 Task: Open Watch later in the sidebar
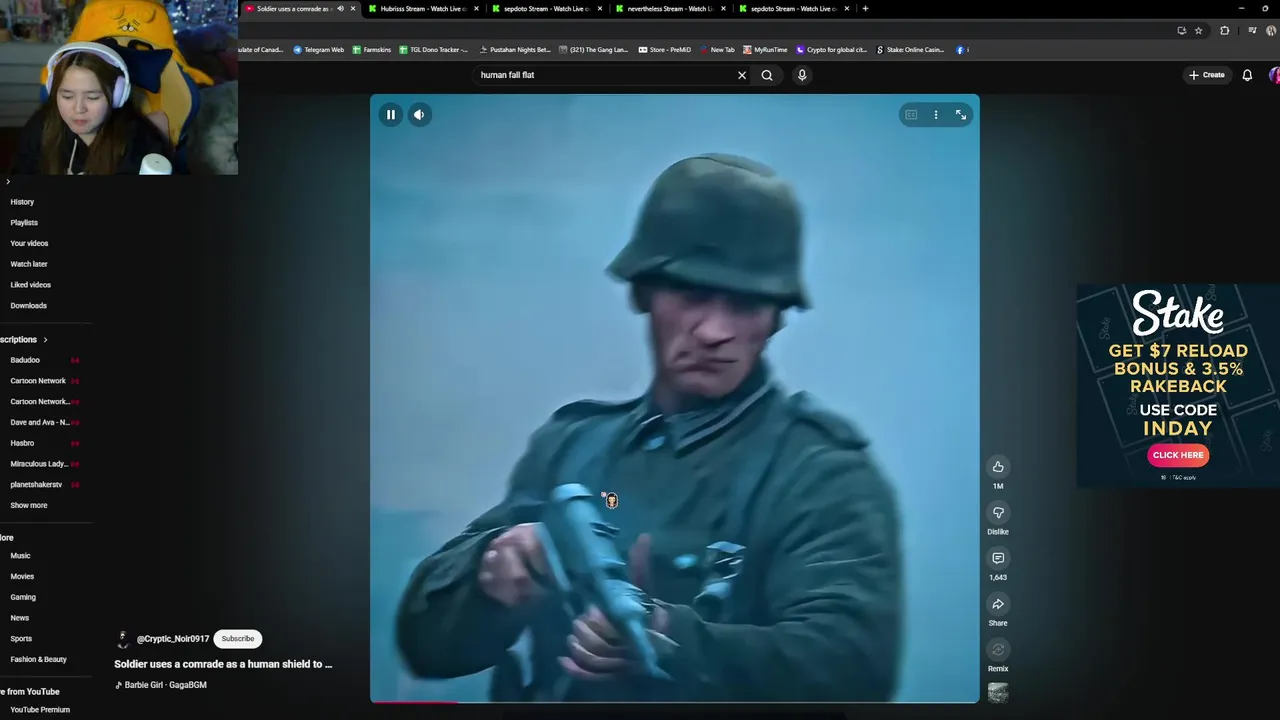[29, 264]
